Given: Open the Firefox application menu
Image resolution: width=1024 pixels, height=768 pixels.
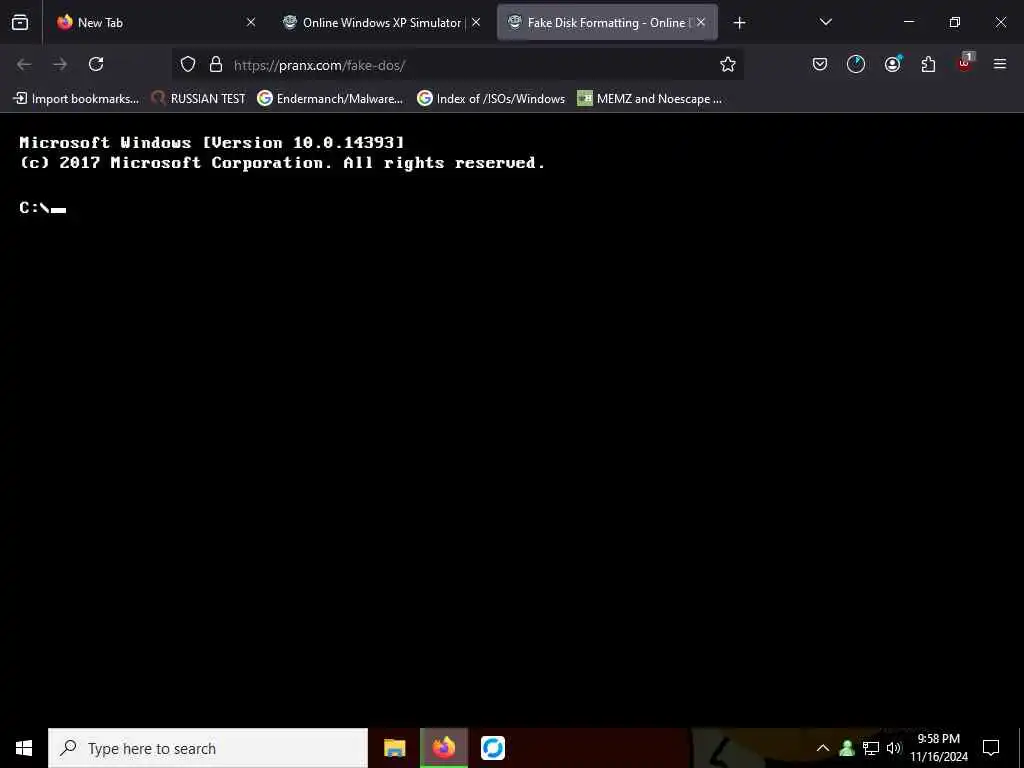Looking at the screenshot, I should [1000, 64].
